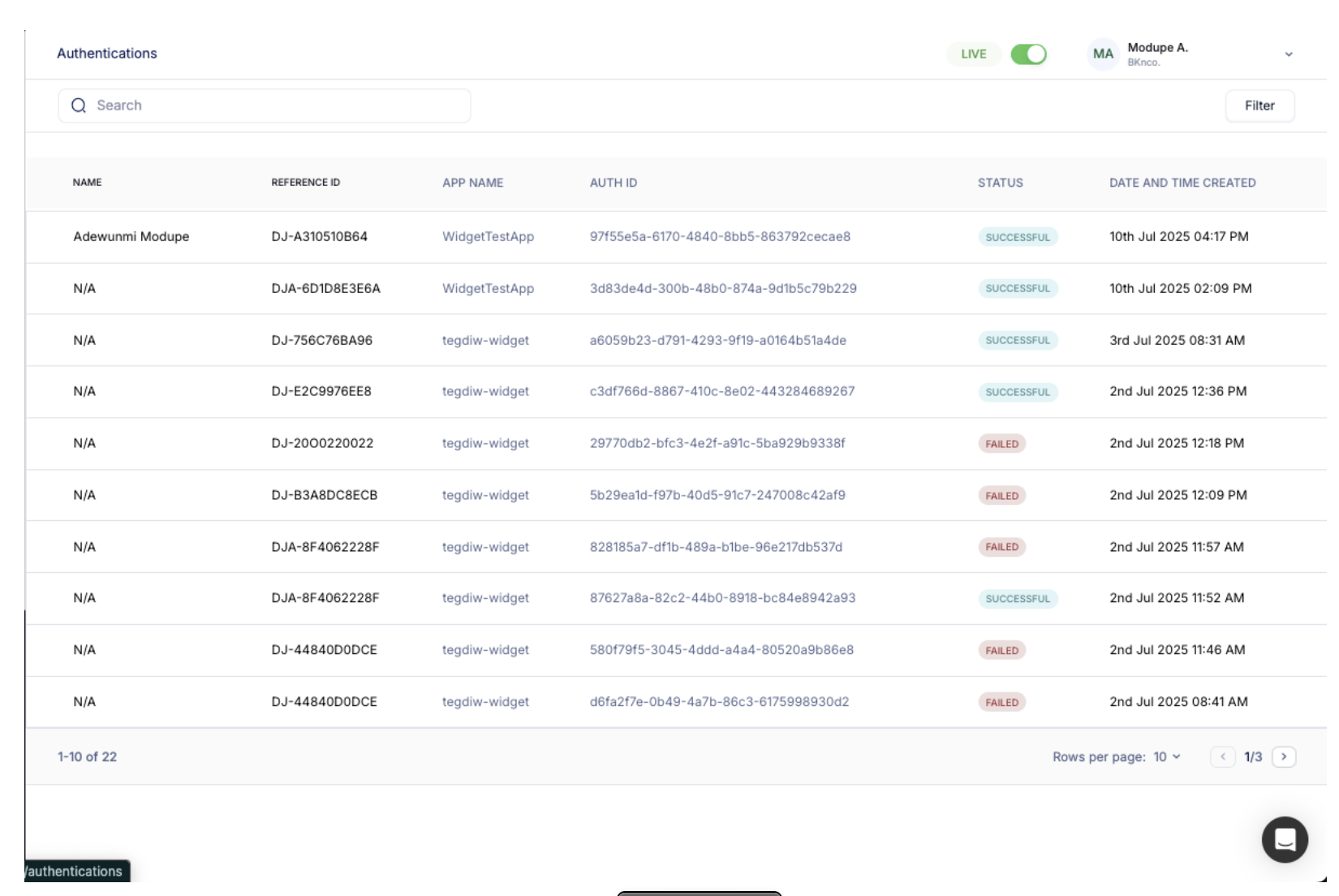
Task: Open the rows per page dropdown
Action: (1167, 756)
